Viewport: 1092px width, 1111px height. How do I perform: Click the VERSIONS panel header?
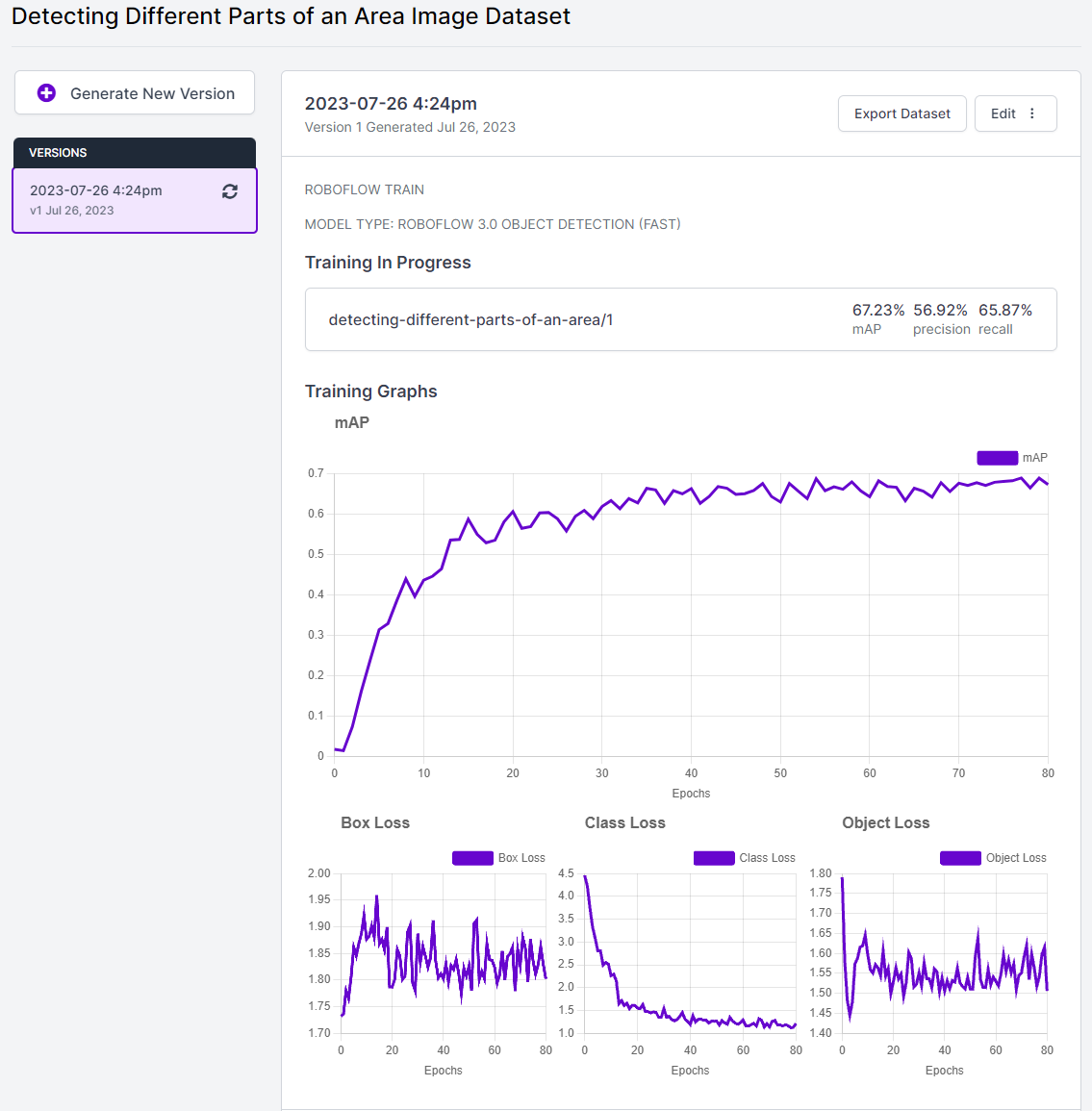coord(135,153)
